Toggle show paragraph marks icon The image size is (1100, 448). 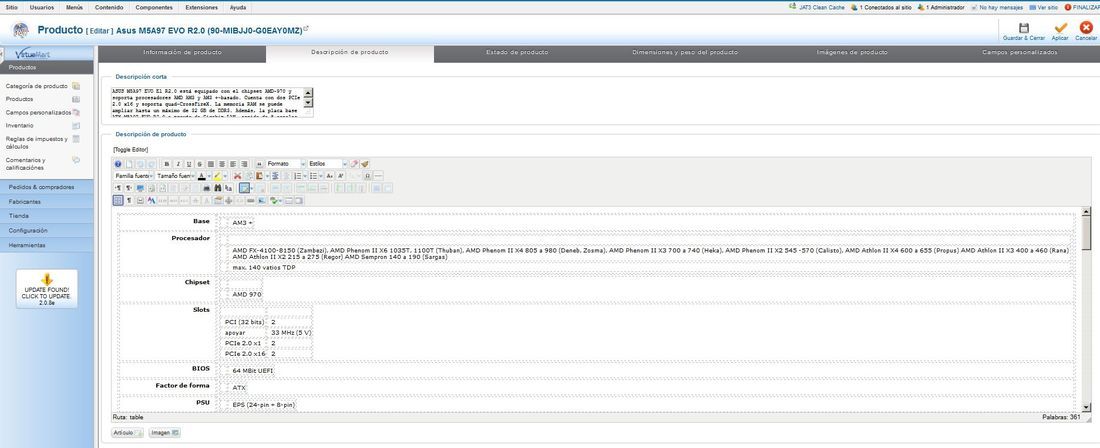(x=128, y=201)
